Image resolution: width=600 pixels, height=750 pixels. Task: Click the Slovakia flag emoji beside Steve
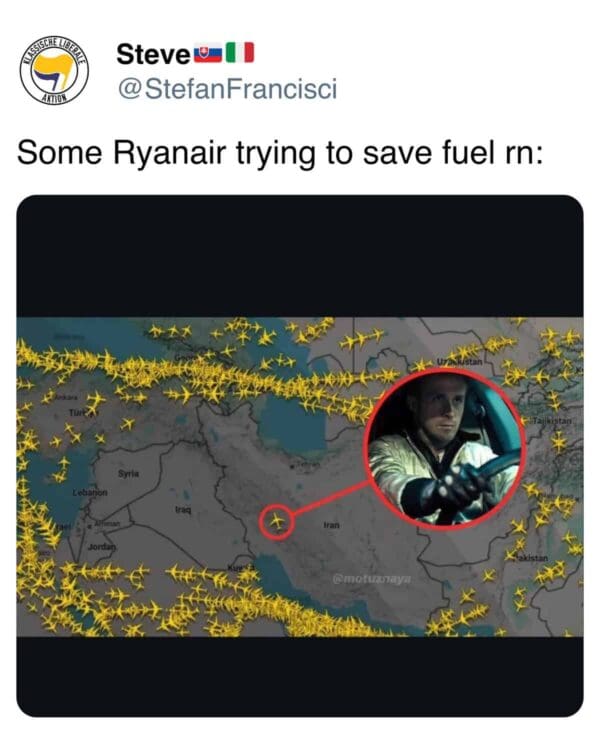click(x=208, y=52)
